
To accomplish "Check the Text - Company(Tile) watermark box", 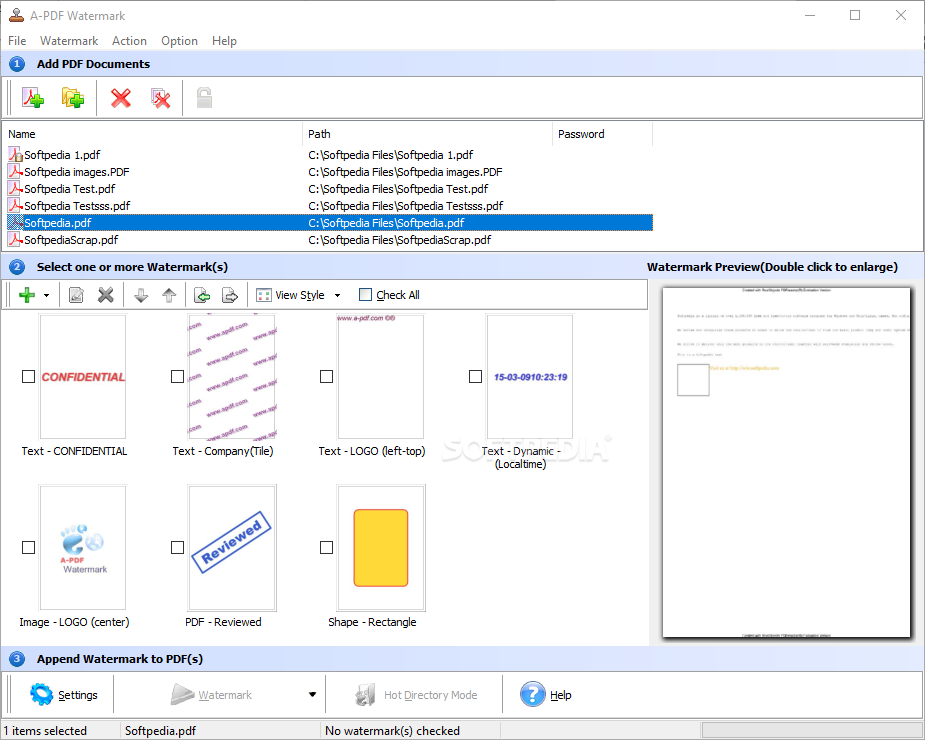I will (177, 376).
